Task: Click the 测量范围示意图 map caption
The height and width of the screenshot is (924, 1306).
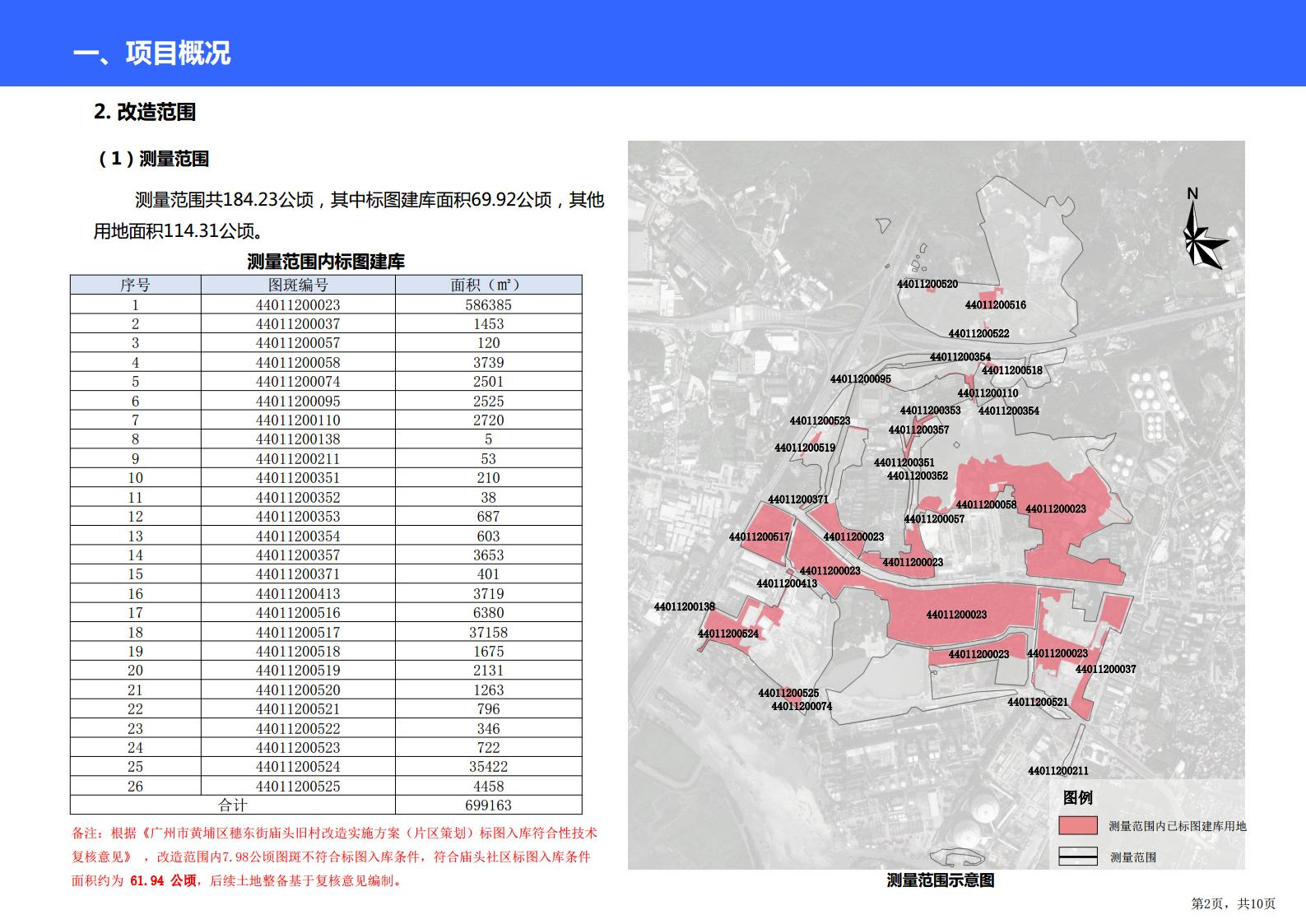Action: coord(940,880)
